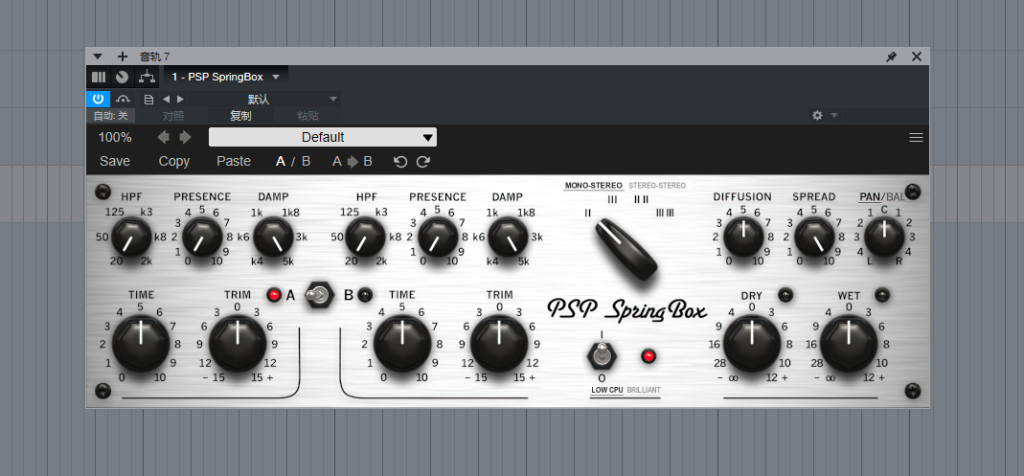Select setup A

280,161
